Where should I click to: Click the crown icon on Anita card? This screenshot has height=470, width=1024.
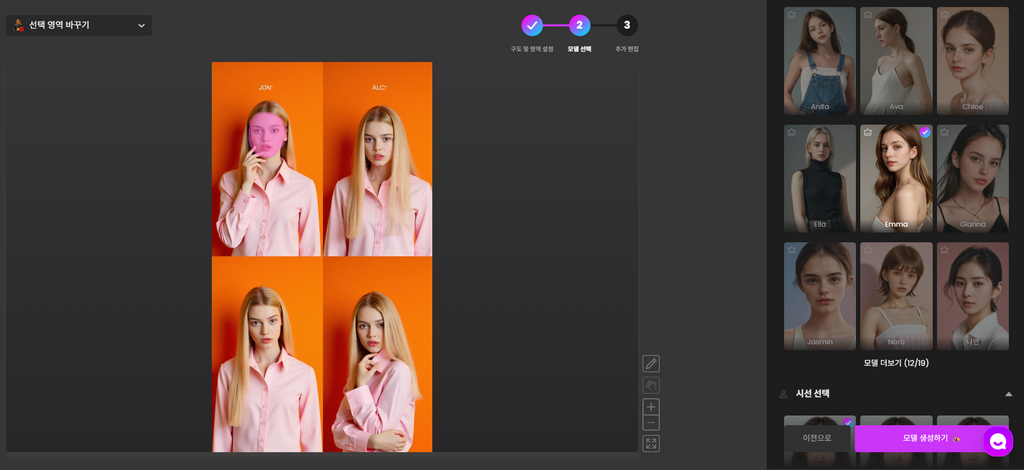click(792, 14)
